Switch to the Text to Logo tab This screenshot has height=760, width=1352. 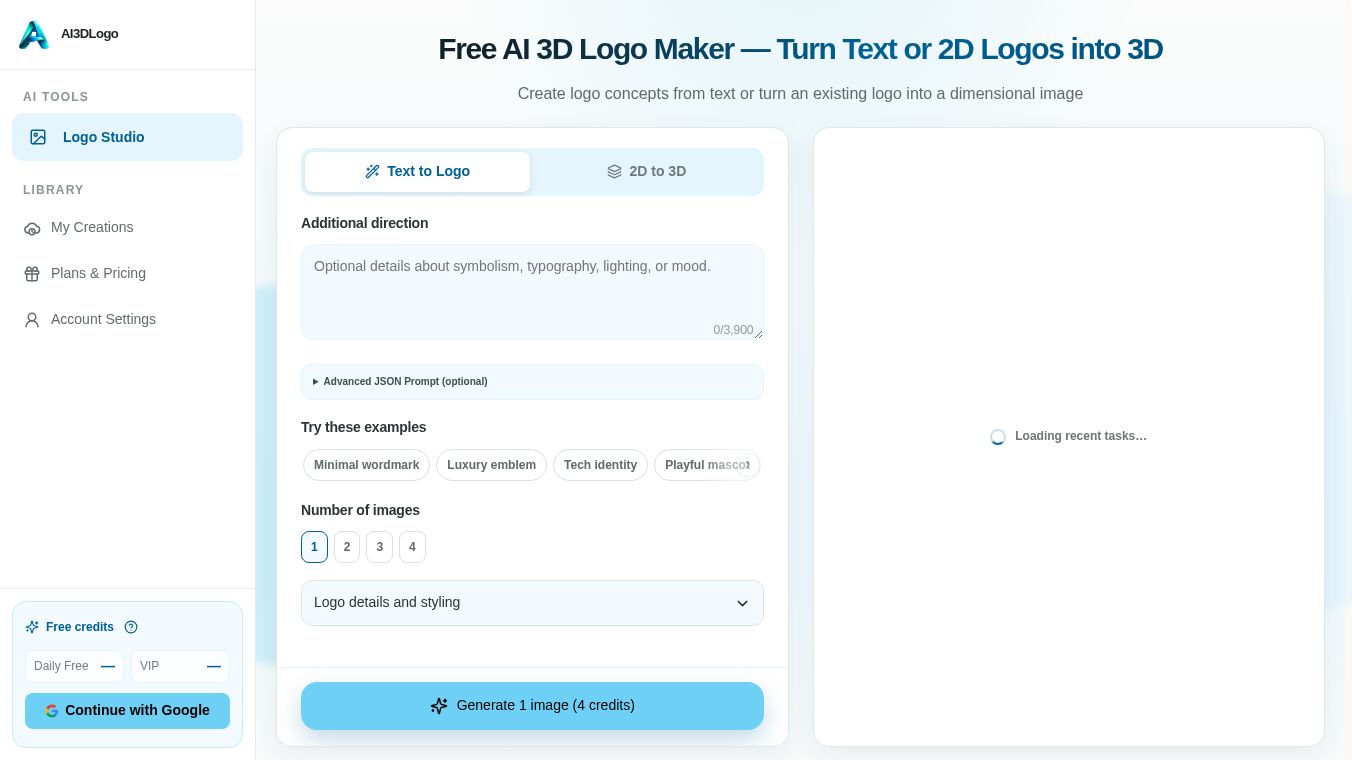pyautogui.click(x=417, y=172)
